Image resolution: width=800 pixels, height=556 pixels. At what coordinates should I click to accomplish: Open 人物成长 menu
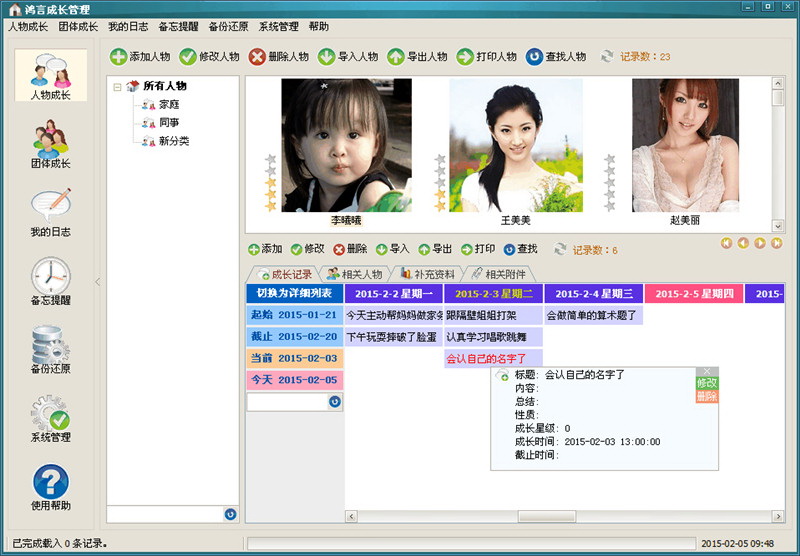coord(28,27)
